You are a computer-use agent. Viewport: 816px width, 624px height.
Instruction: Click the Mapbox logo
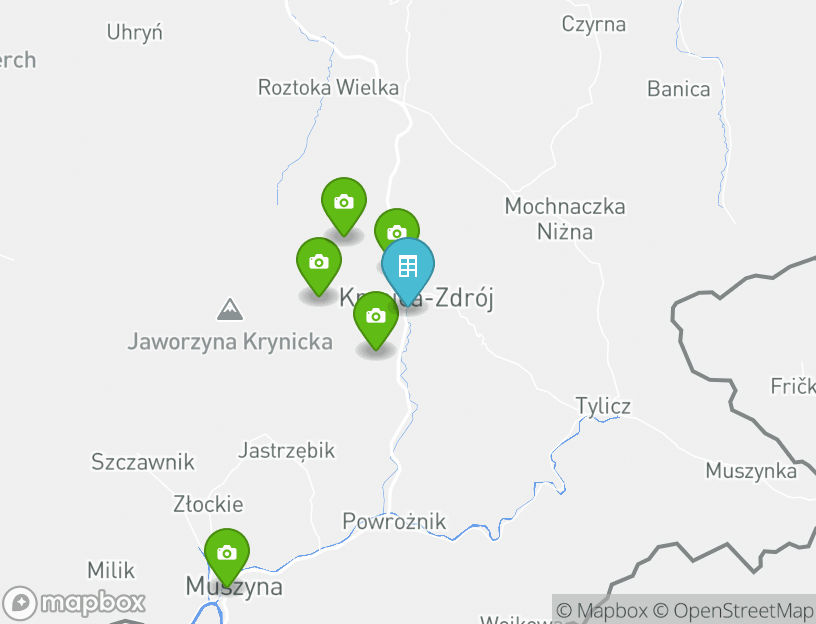[x=74, y=603]
